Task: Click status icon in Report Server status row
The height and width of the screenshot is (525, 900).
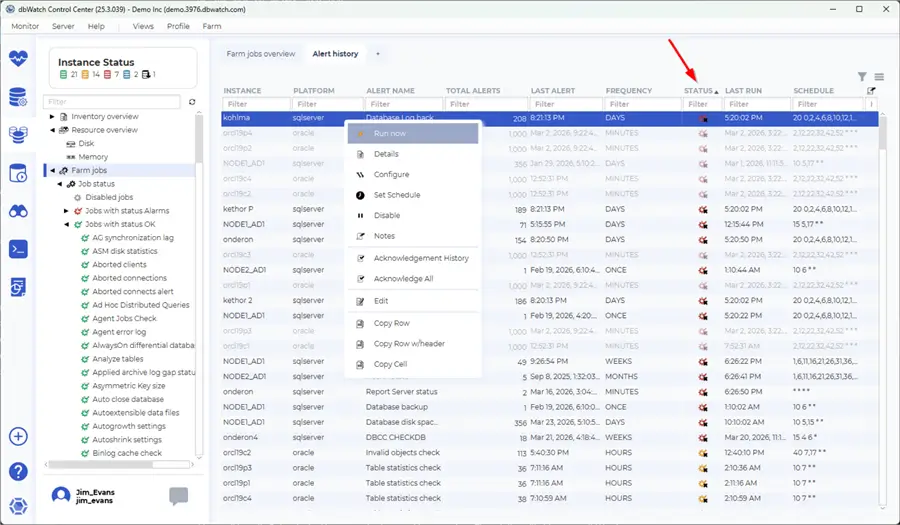Action: click(703, 392)
